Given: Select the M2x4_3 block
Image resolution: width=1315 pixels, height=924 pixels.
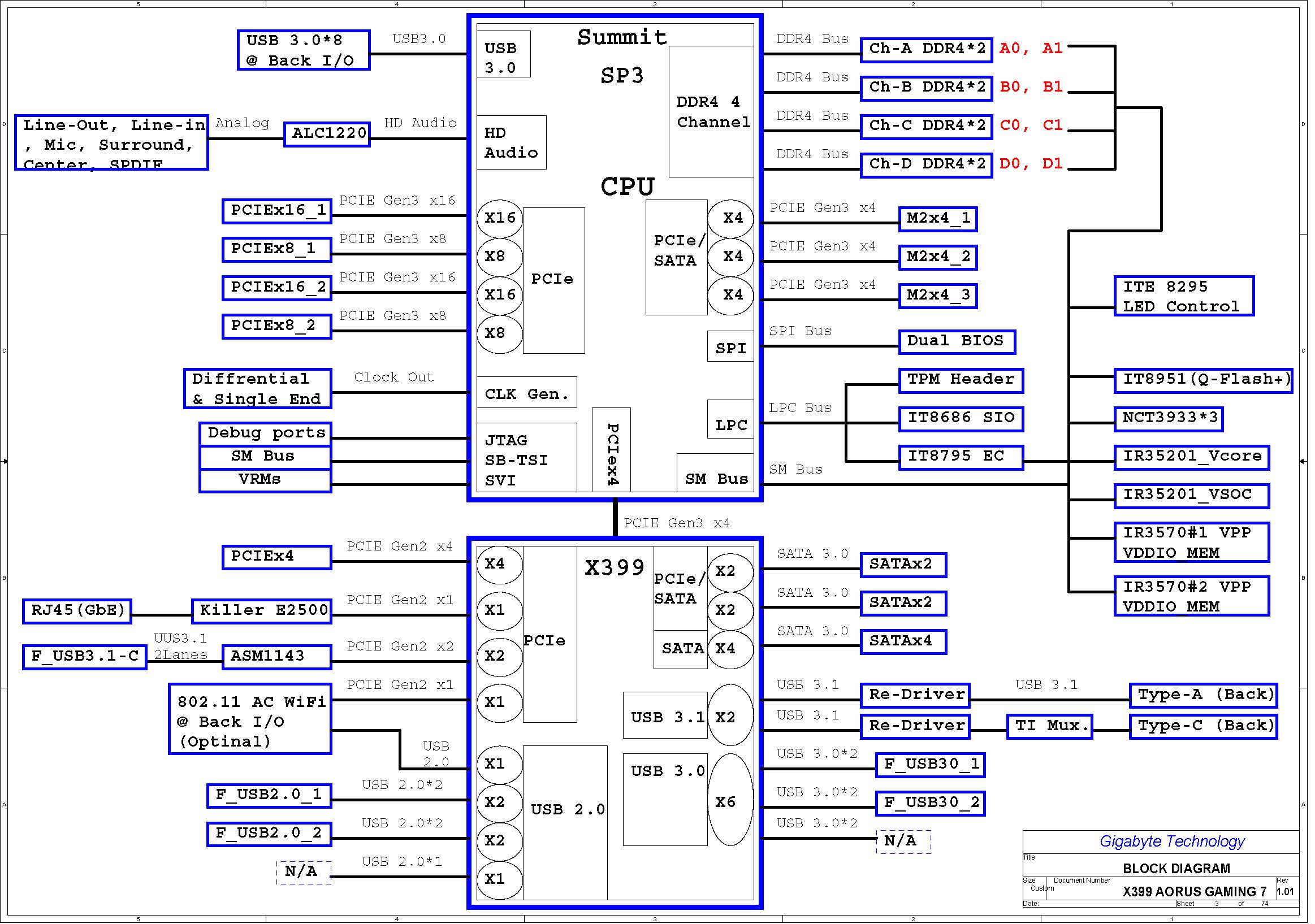Looking at the screenshot, I should 938,296.
